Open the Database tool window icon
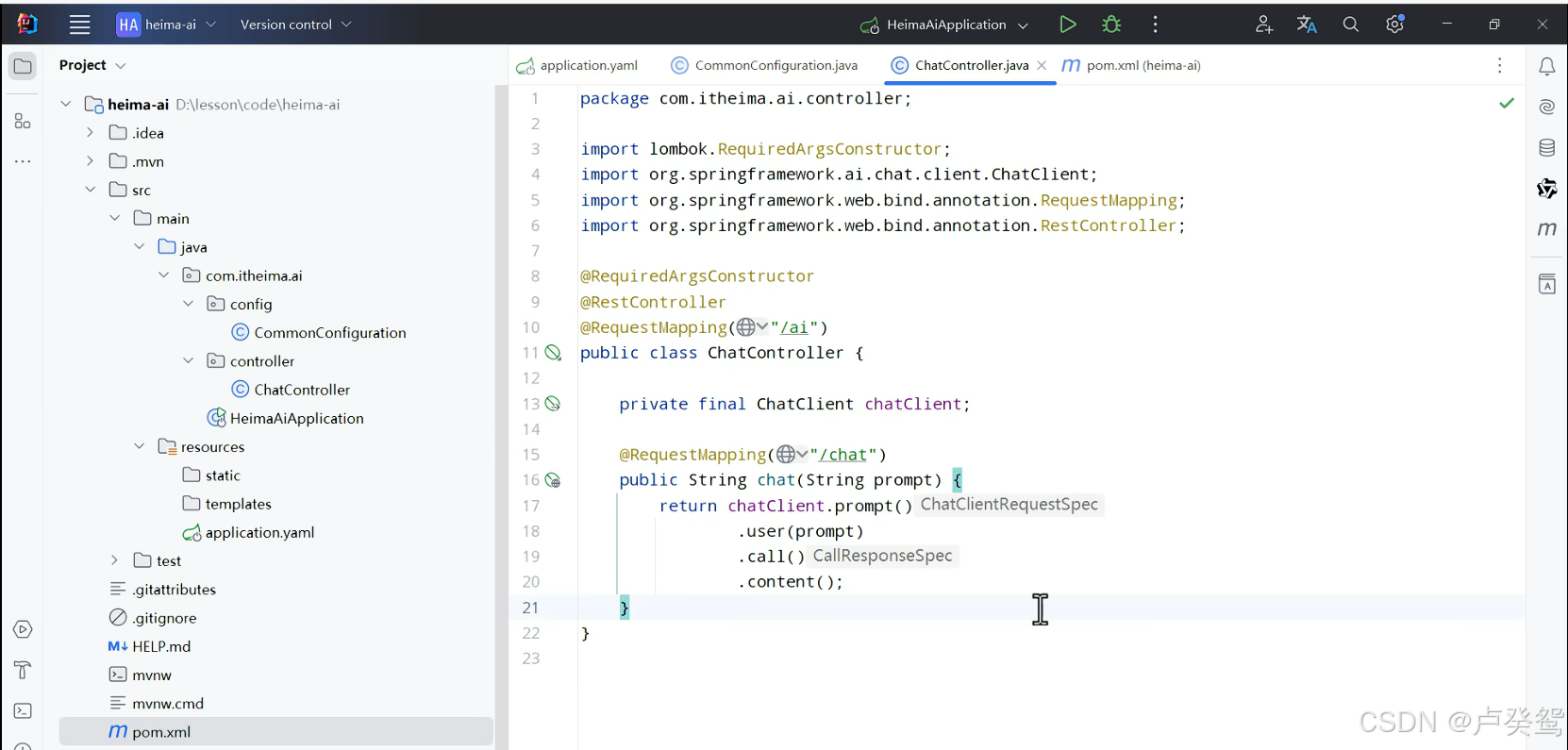Viewport: 1568px width, 750px height. (1547, 147)
